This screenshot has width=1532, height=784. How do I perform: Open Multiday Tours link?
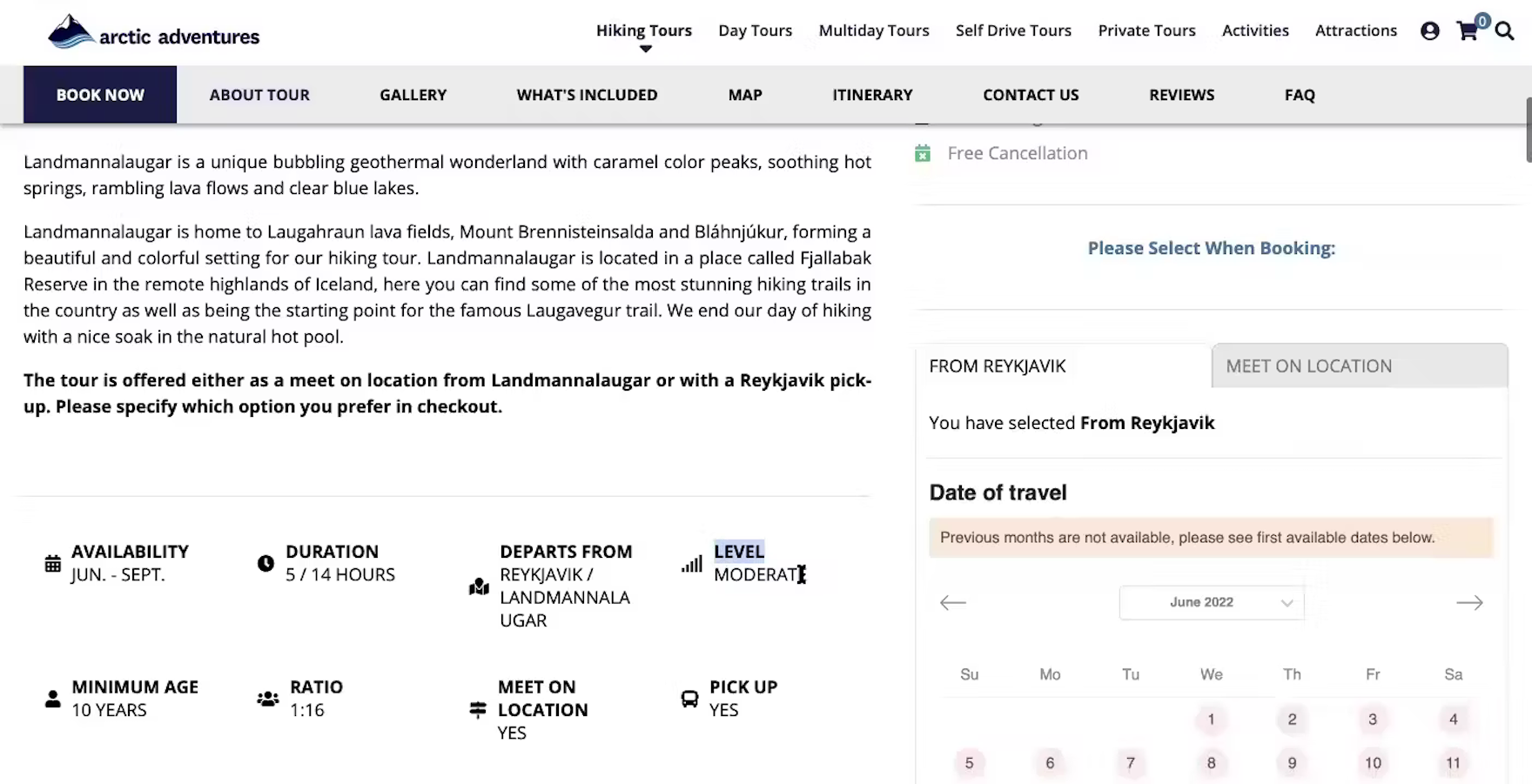(x=874, y=30)
